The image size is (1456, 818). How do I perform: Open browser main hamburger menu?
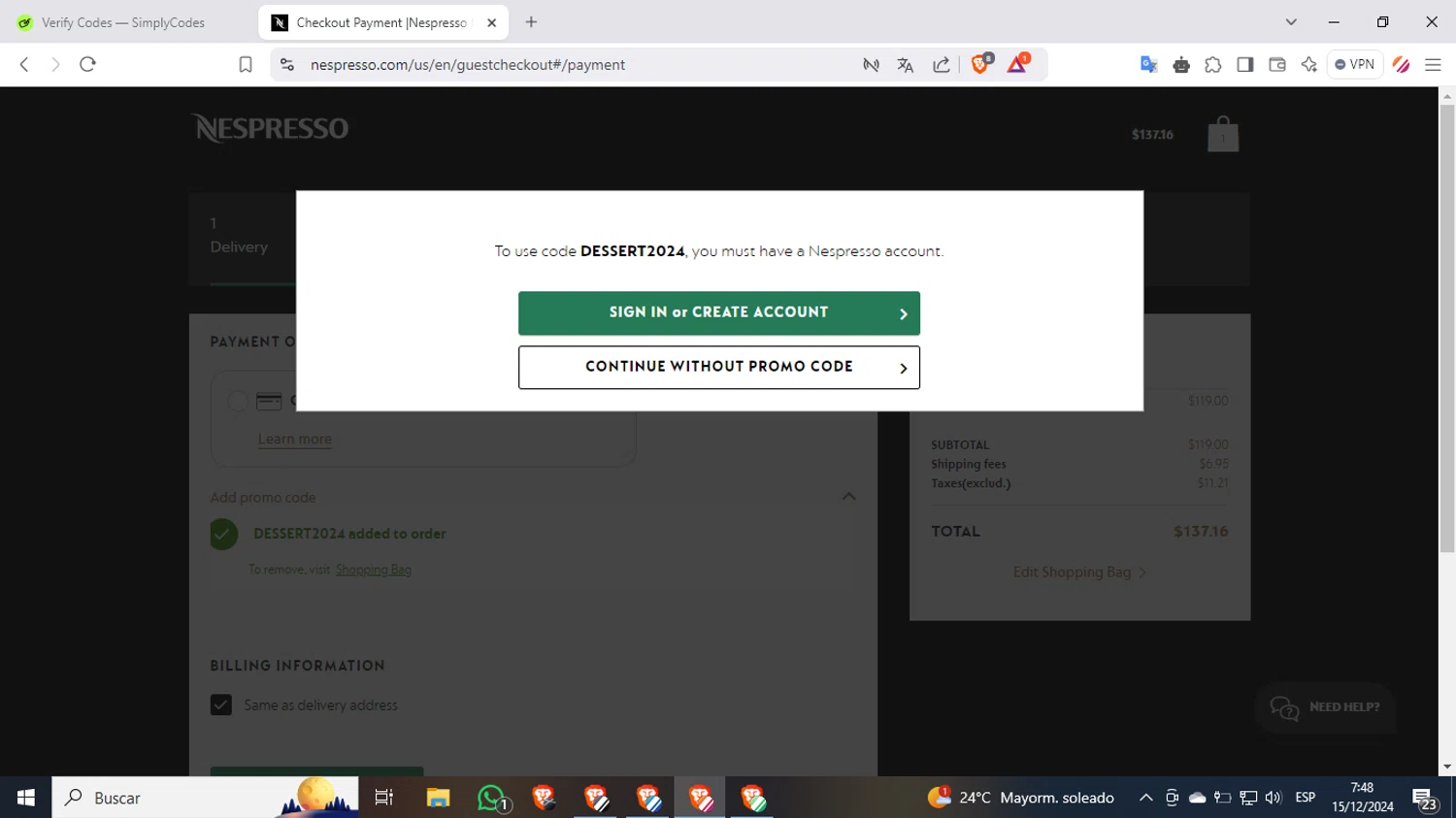1433,65
